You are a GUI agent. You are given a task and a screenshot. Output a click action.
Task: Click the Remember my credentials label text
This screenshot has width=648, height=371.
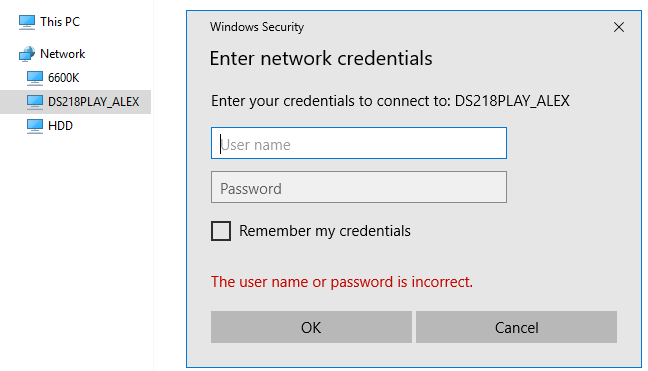(325, 231)
